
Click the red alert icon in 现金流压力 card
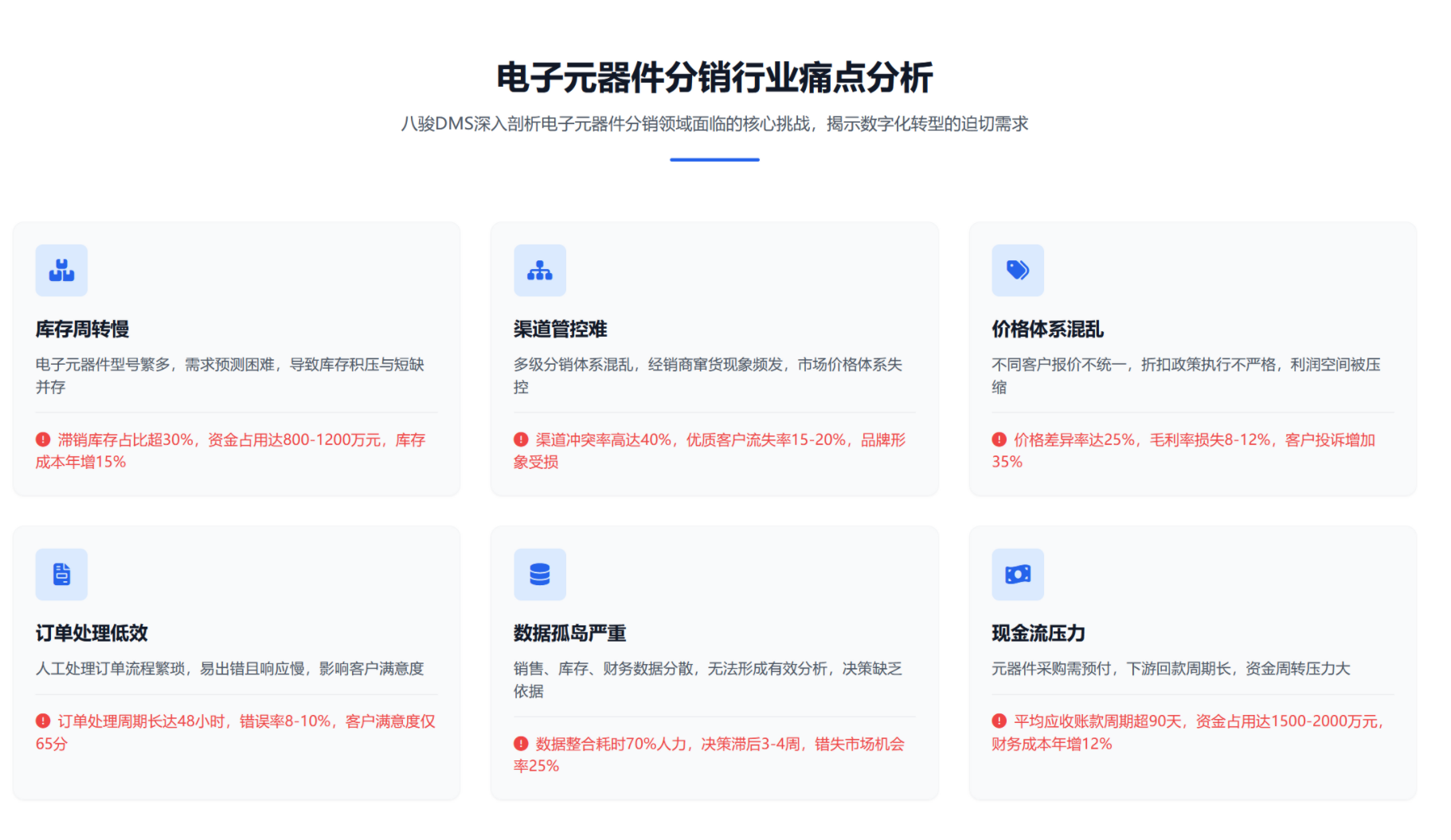(998, 720)
